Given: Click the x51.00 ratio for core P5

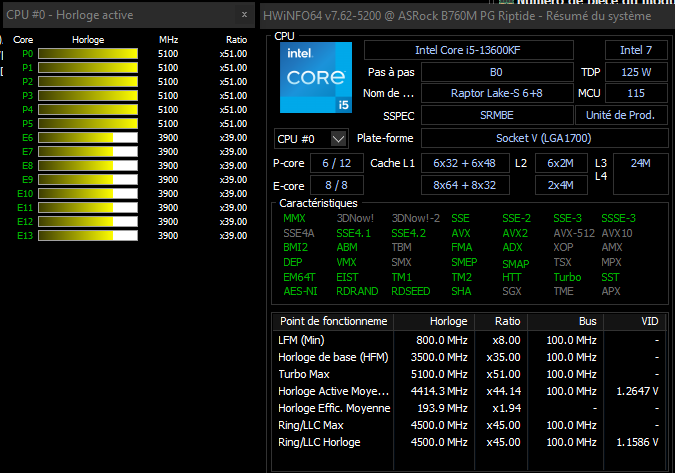Looking at the screenshot, I should coord(233,124).
